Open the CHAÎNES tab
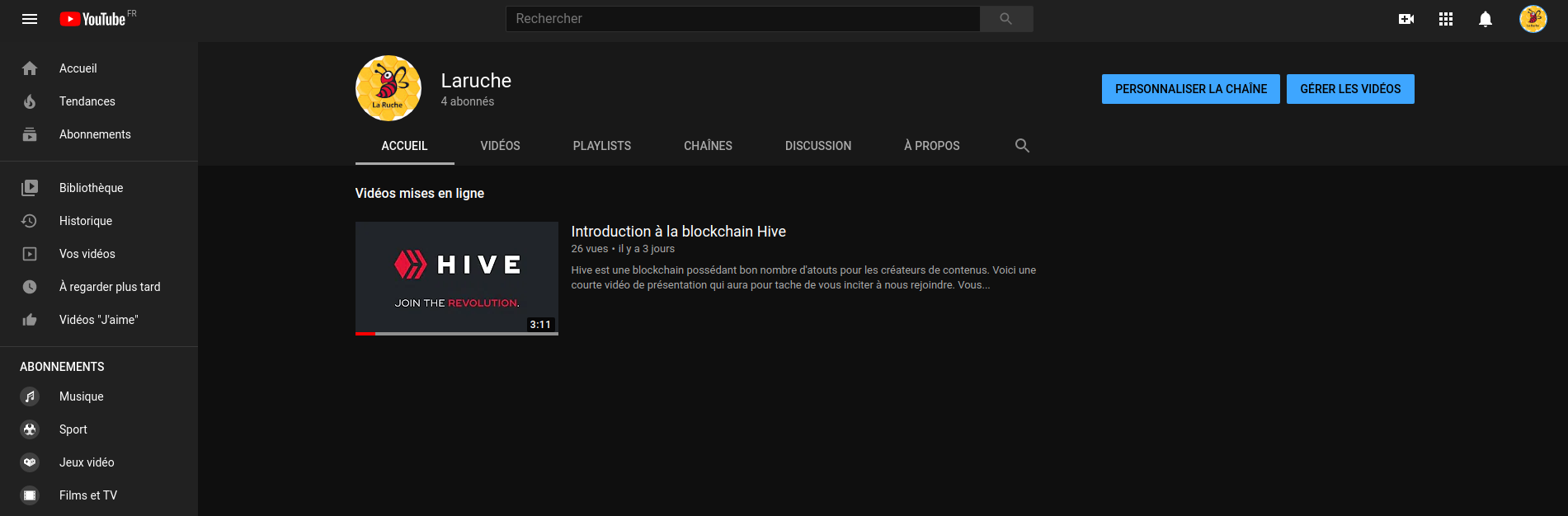This screenshot has width=1568, height=516. tap(708, 146)
